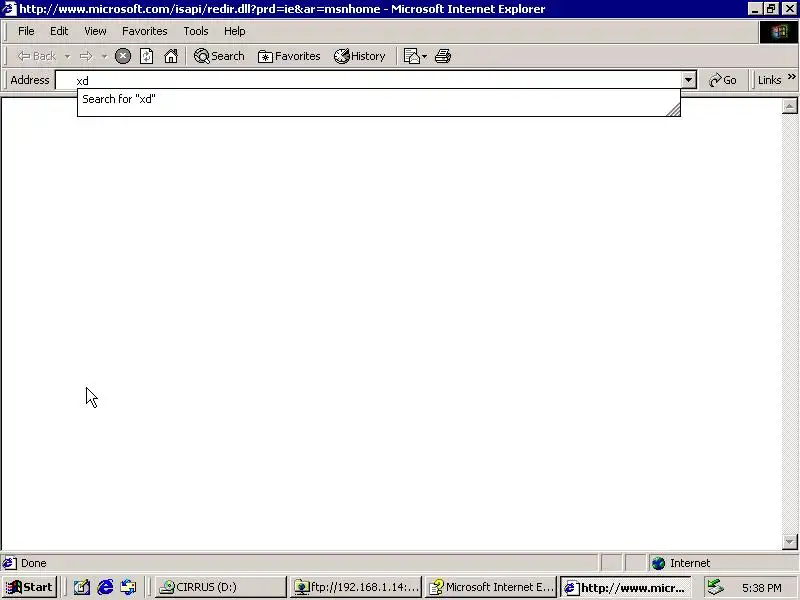This screenshot has height=600, width=800.
Task: Click the Windows logo throbber icon
Action: (x=779, y=32)
